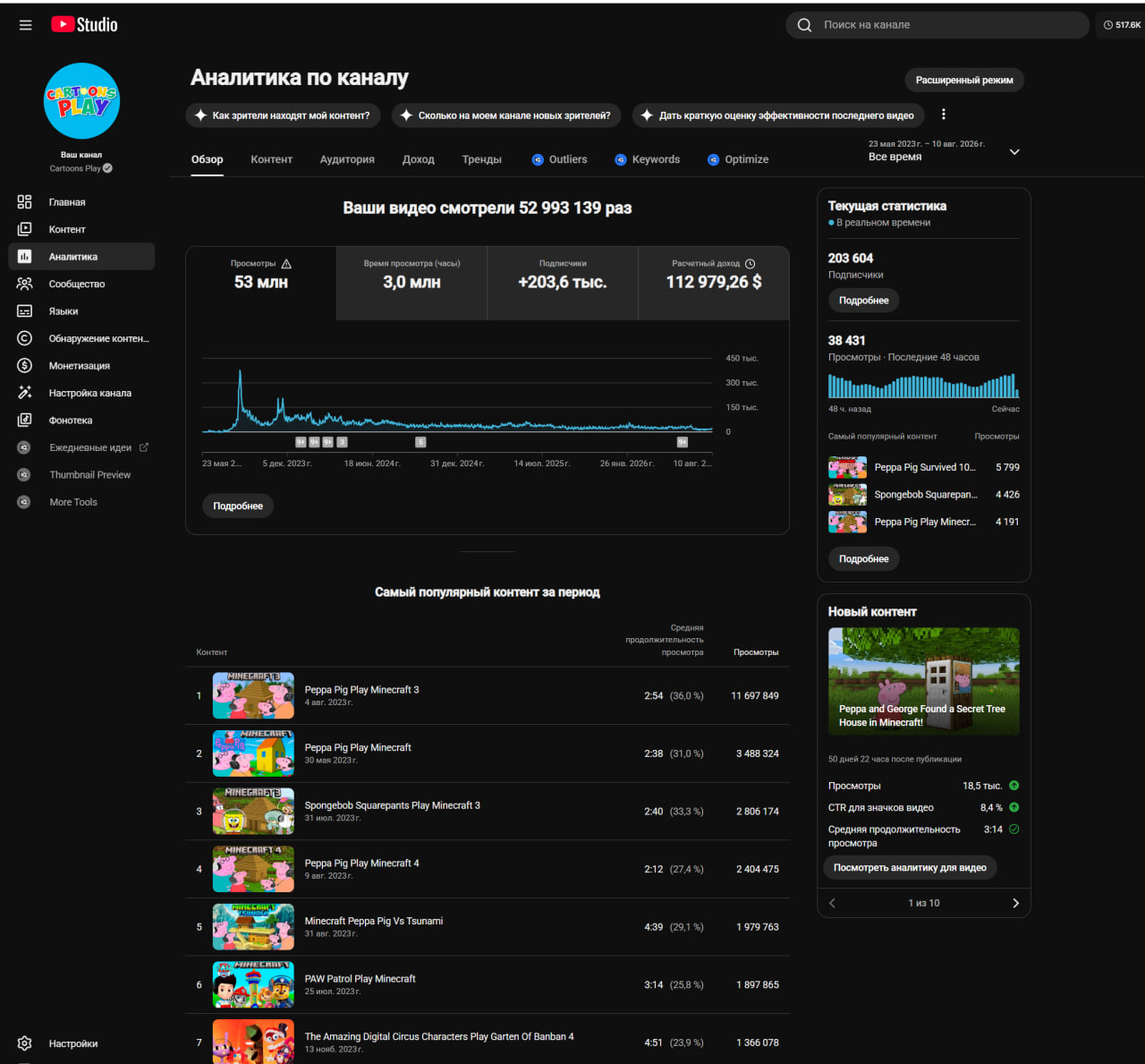Viewport: 1145px width, 1064px height.
Task: Open the hamburger navigation menu
Action: click(x=25, y=25)
